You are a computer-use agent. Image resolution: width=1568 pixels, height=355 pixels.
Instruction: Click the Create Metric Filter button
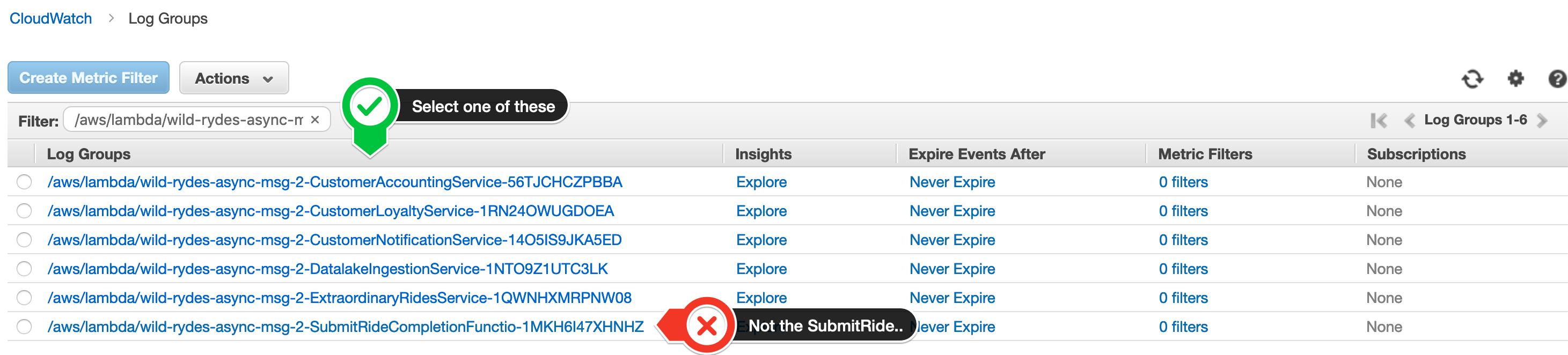click(x=88, y=78)
